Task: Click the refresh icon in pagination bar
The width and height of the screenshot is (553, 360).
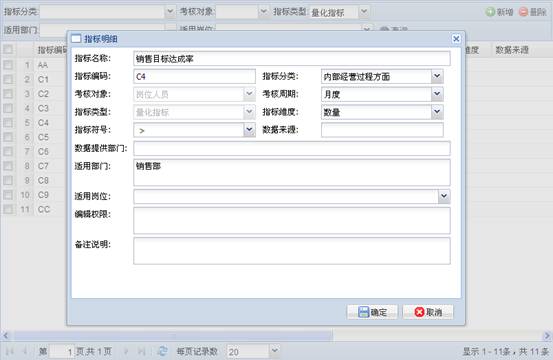Action: coord(162,351)
